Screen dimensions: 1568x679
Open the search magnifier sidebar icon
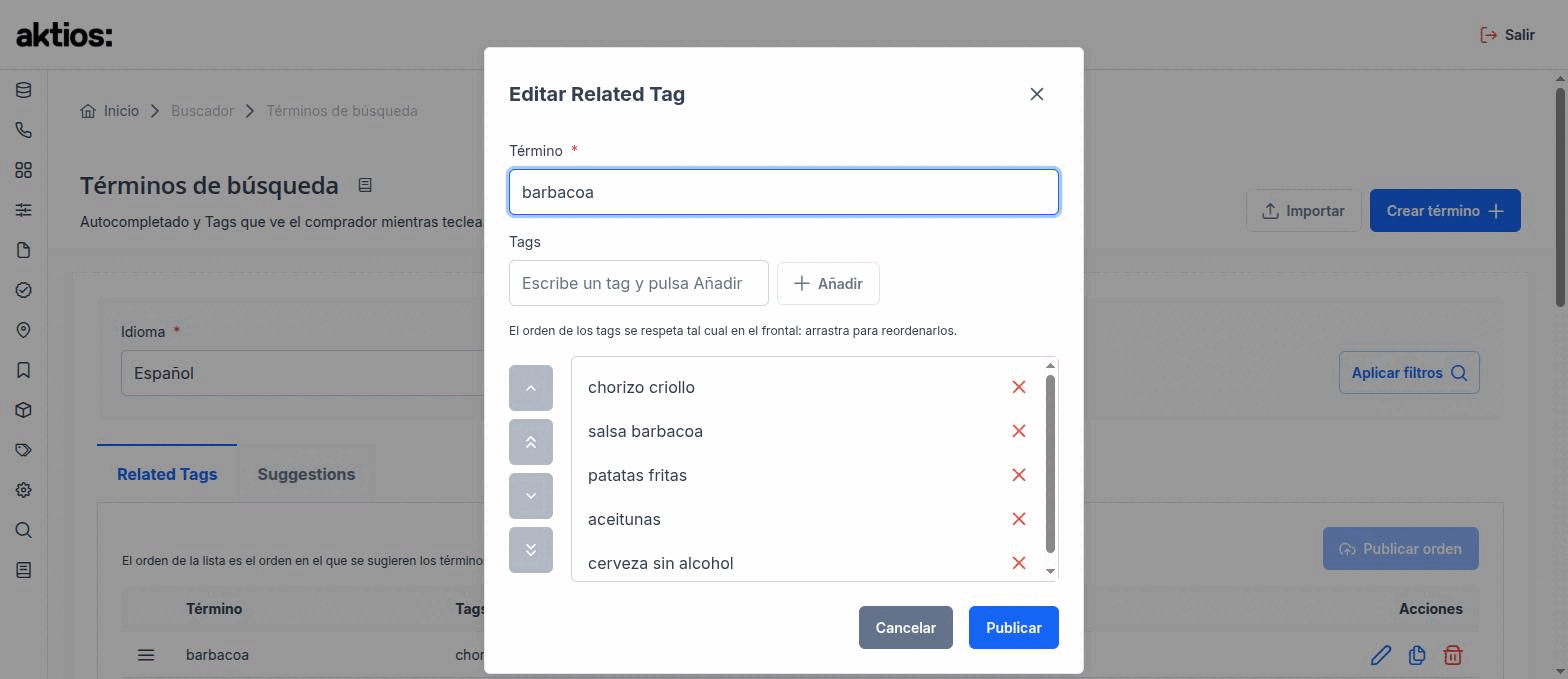point(23,530)
